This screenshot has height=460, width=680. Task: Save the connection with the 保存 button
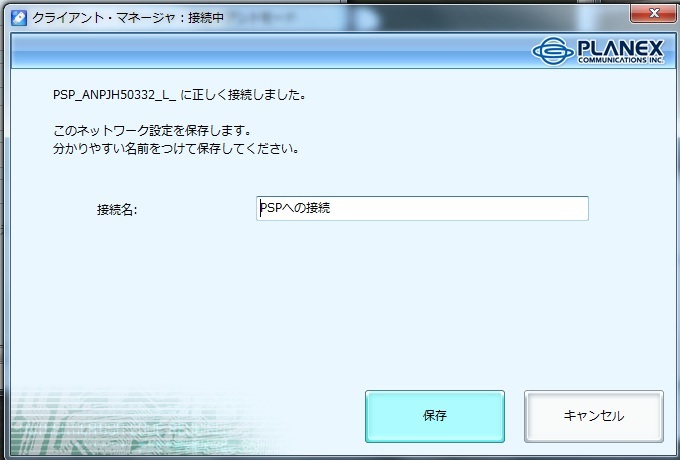435,416
